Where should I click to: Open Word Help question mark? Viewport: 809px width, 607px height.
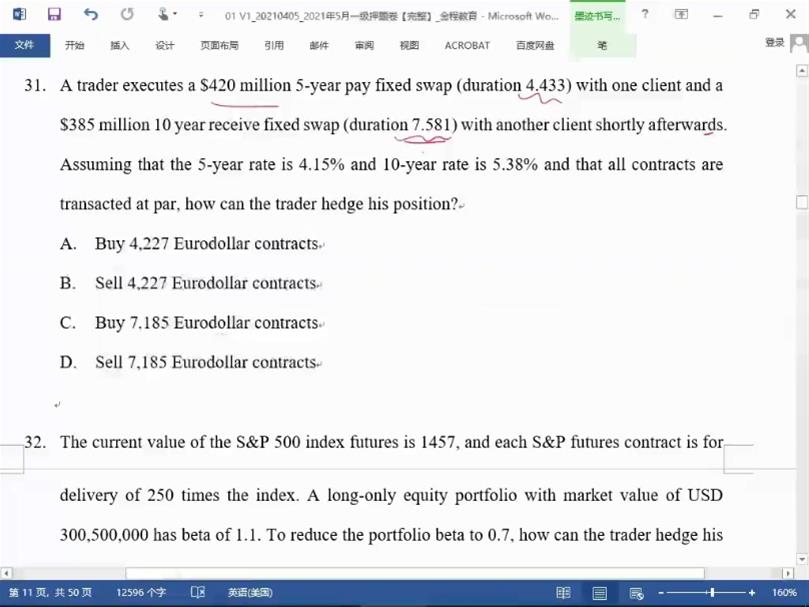point(645,14)
